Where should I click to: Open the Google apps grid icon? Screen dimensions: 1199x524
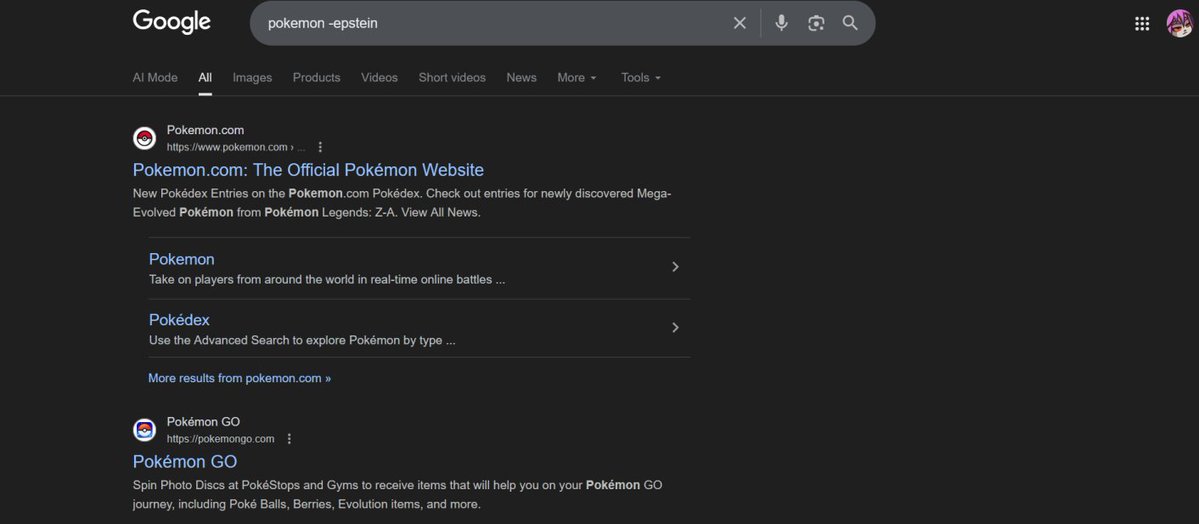click(1142, 24)
